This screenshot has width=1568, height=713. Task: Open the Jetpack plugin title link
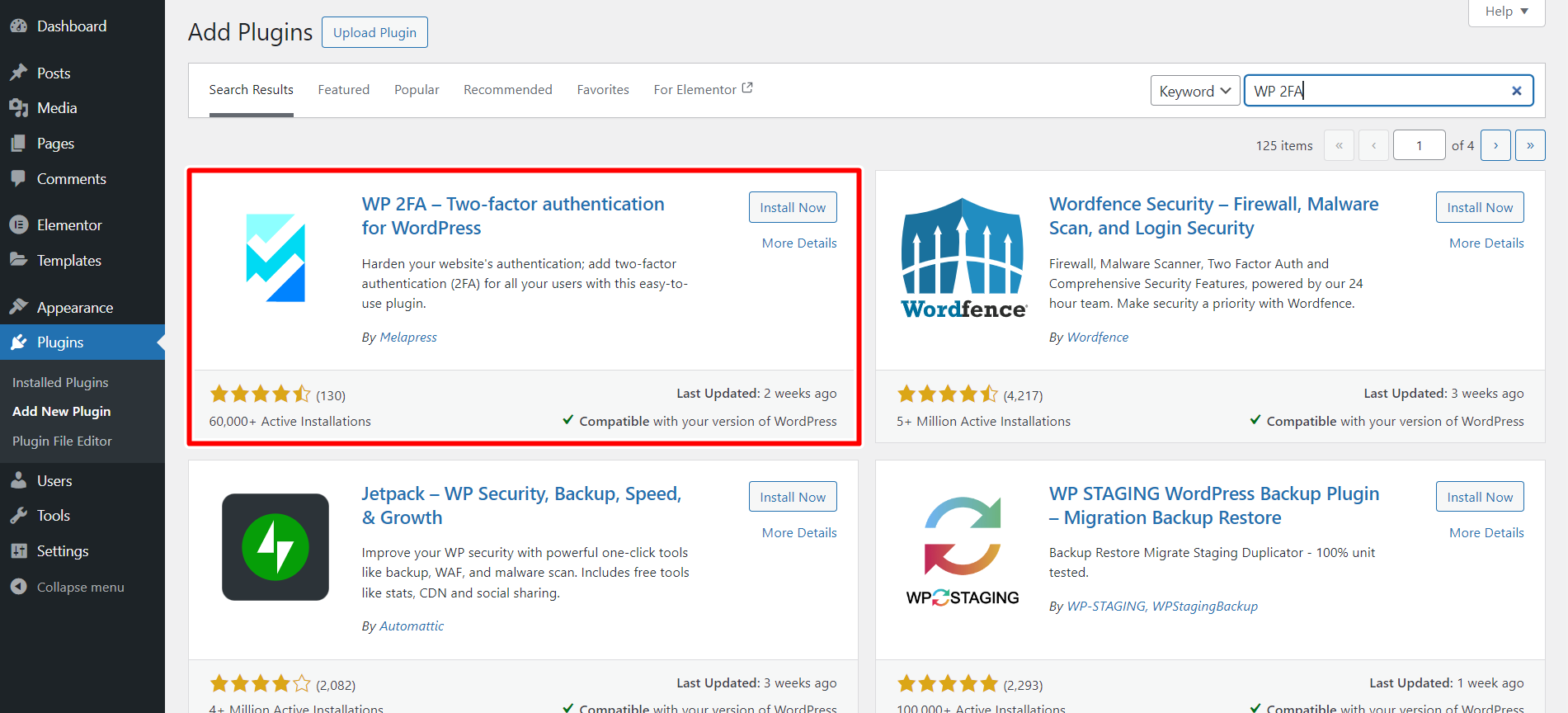[521, 506]
